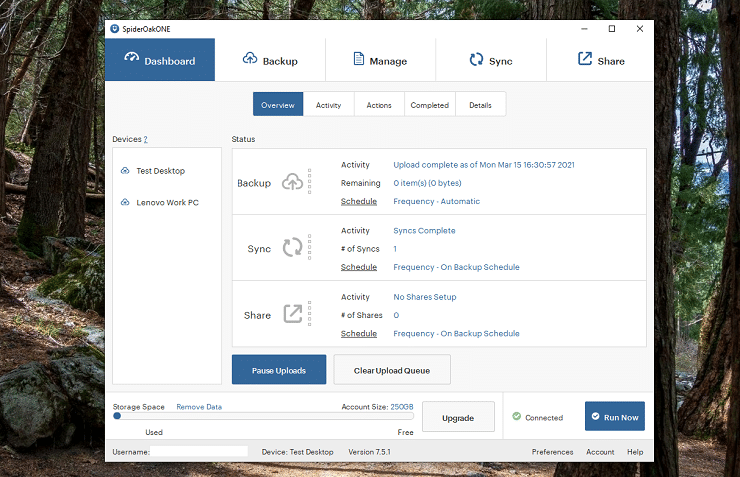Click the Storage Space usage slider handle
This screenshot has width=740, height=477.
pos(117,416)
